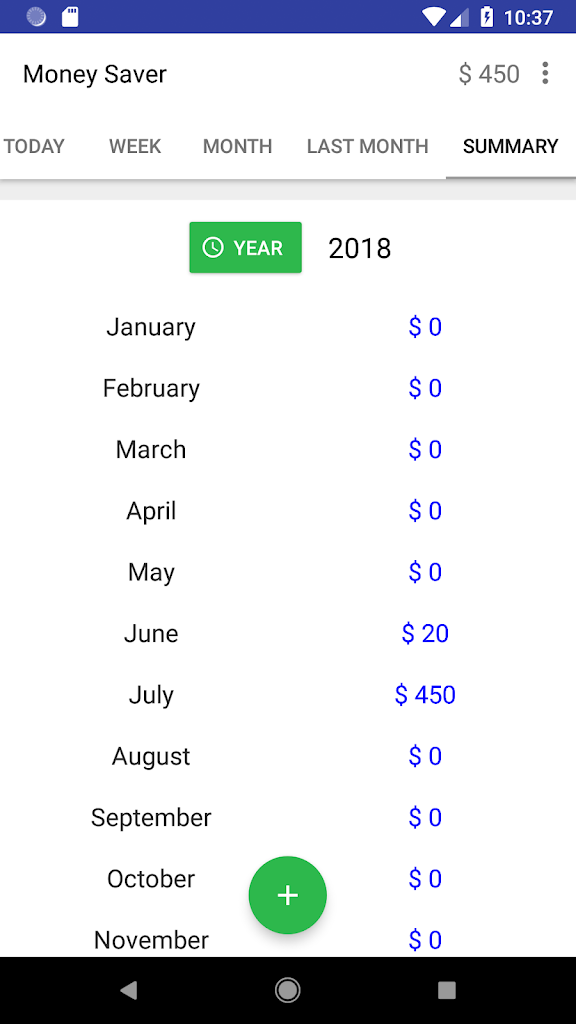Select the January month row
576x1024 pixels.
[287, 327]
